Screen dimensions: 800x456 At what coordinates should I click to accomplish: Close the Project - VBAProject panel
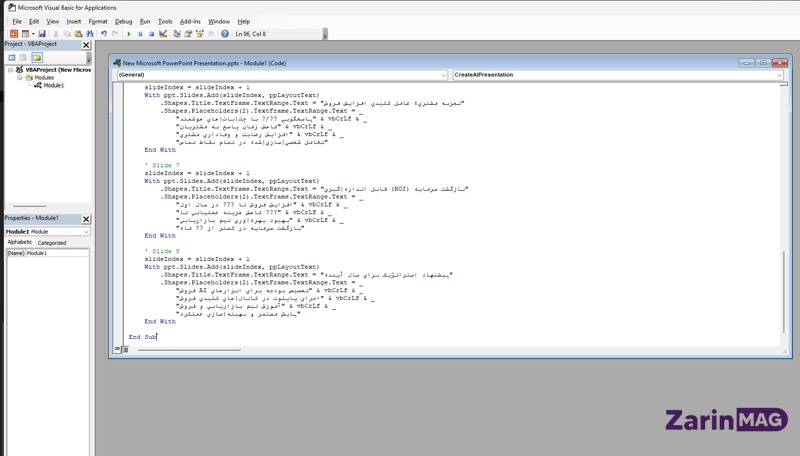coord(86,45)
